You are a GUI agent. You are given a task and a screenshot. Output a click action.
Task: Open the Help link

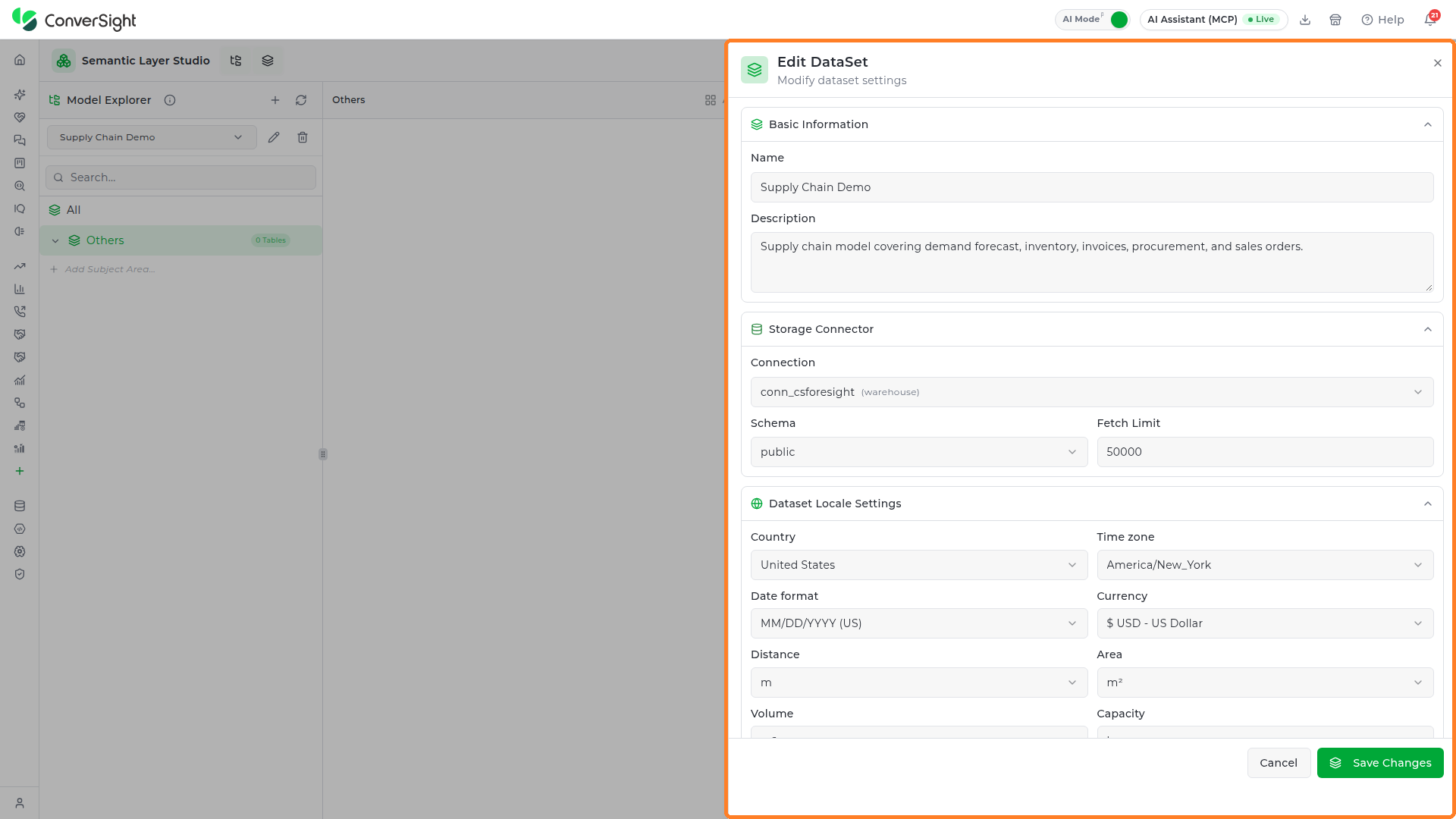pos(1382,20)
